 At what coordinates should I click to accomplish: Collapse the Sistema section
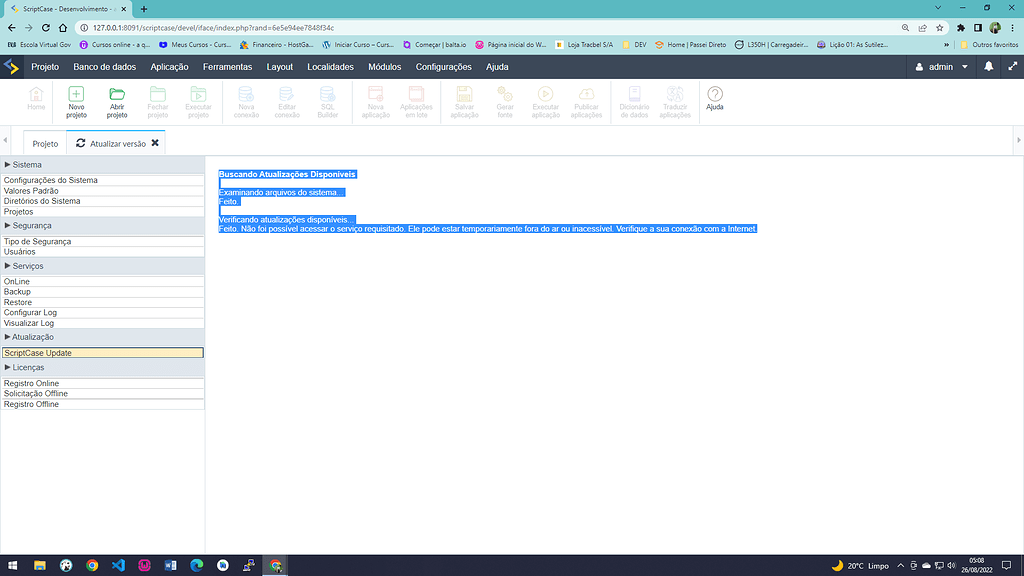[x=8, y=164]
